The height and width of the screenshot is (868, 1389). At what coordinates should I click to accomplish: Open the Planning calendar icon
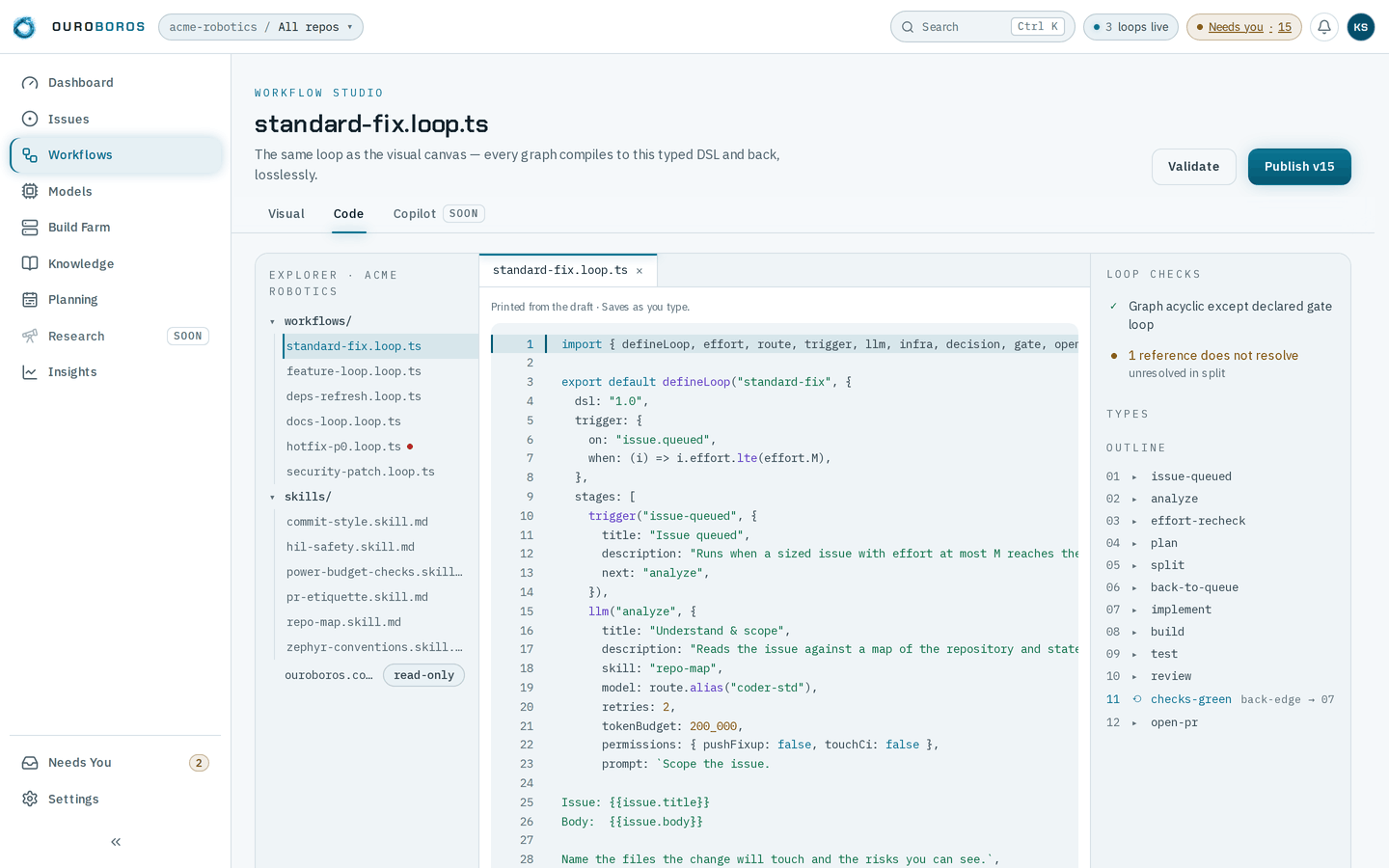click(x=30, y=300)
